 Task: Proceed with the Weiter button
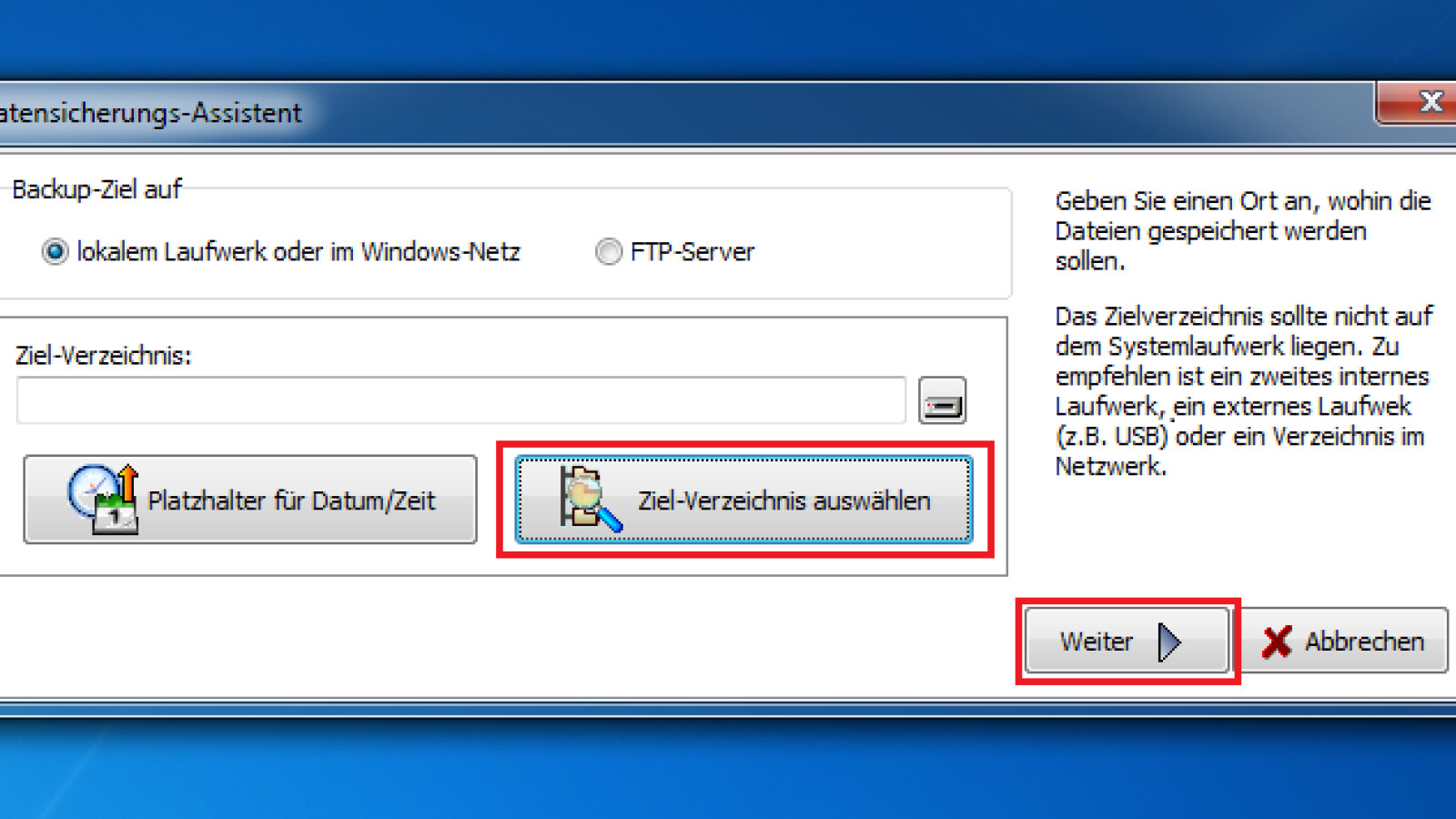pyautogui.click(x=1127, y=642)
